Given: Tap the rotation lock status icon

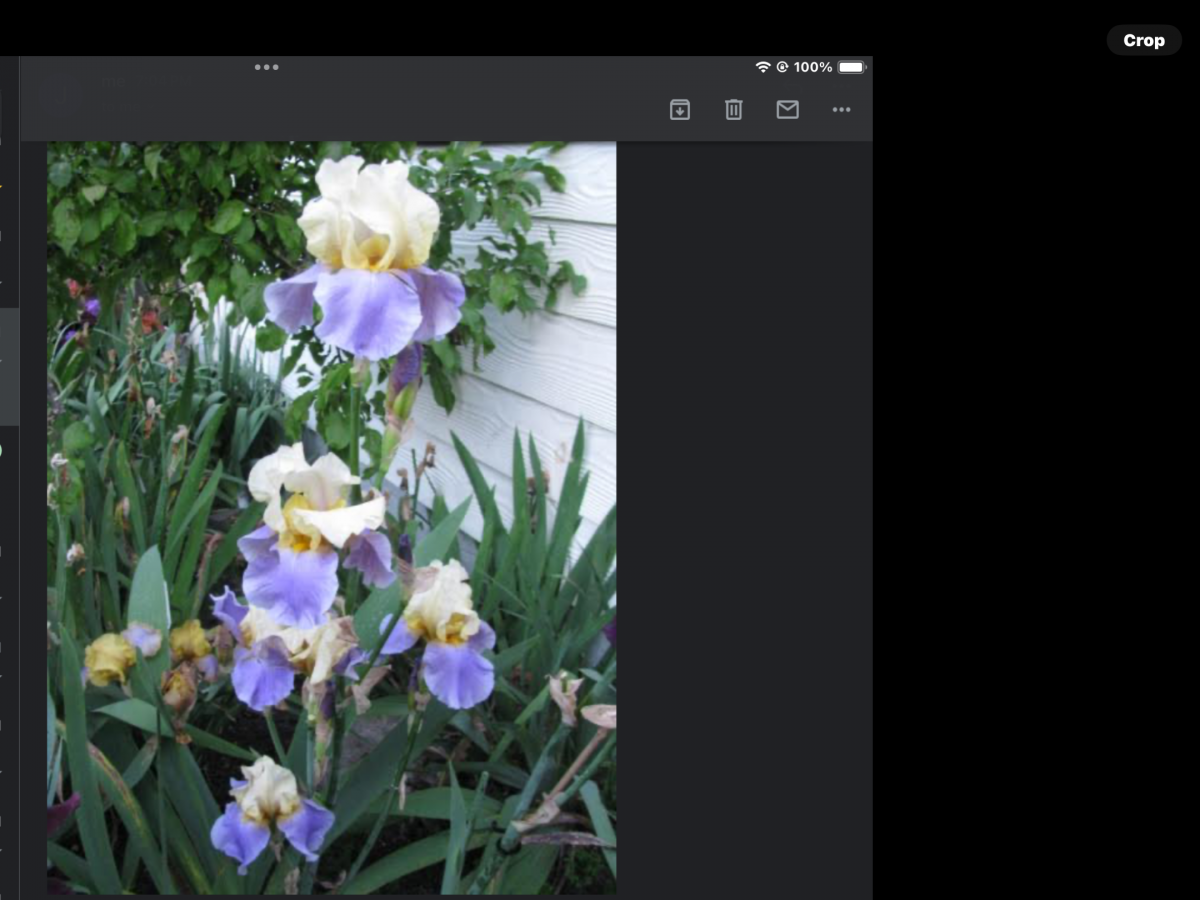Looking at the screenshot, I should click(782, 67).
